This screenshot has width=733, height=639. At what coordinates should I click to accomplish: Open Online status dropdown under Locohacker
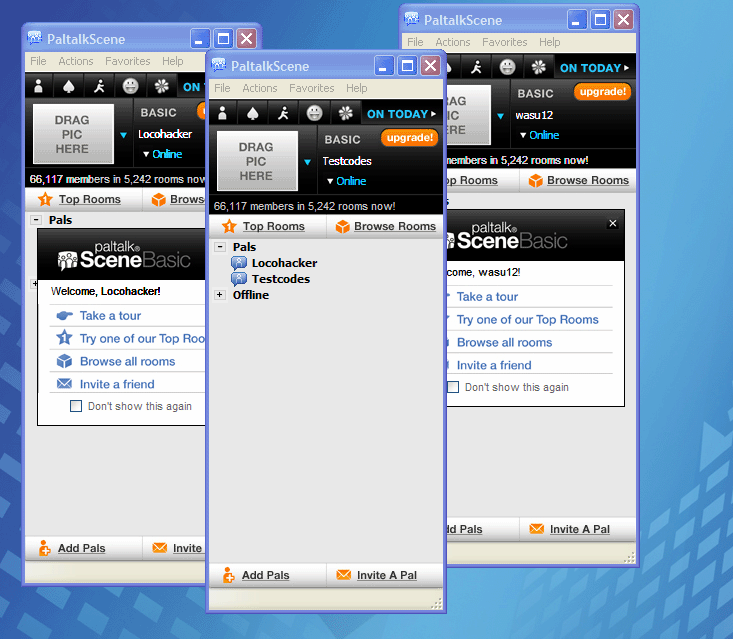162,154
